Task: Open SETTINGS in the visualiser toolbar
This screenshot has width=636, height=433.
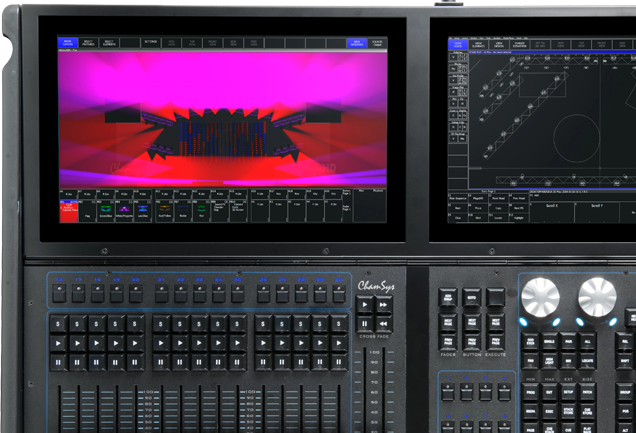Action: (x=150, y=43)
